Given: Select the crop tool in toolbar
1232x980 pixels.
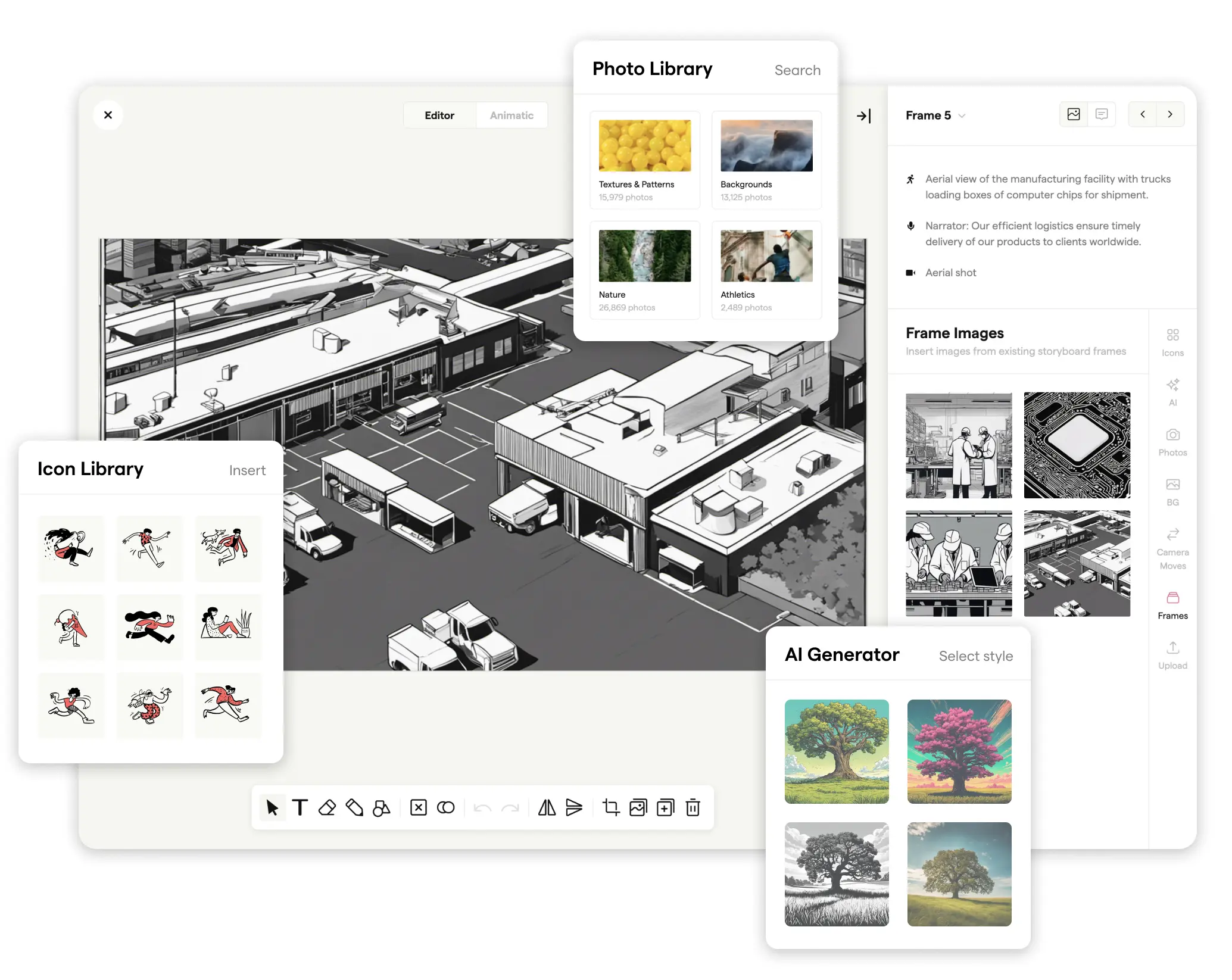Looking at the screenshot, I should [x=610, y=807].
